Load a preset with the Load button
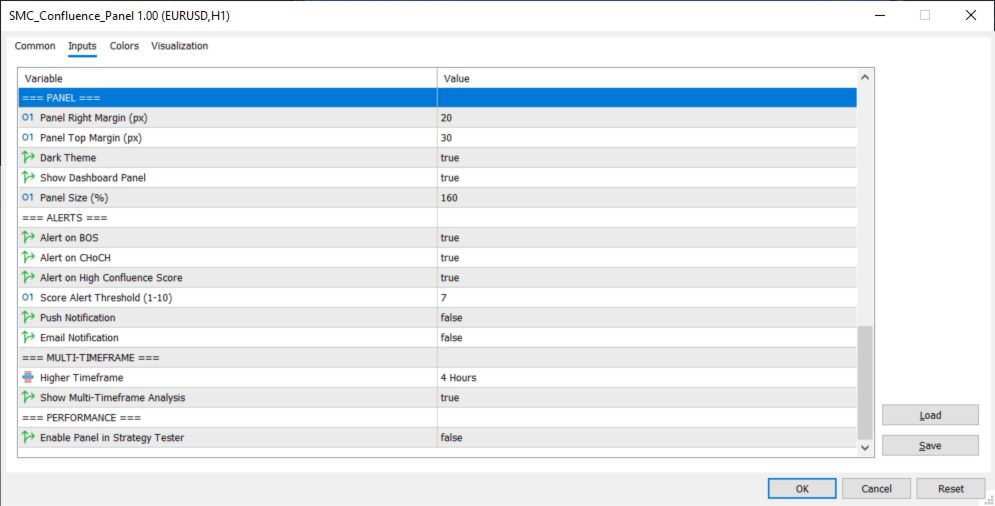Viewport: 995px width, 506px height. [930, 415]
